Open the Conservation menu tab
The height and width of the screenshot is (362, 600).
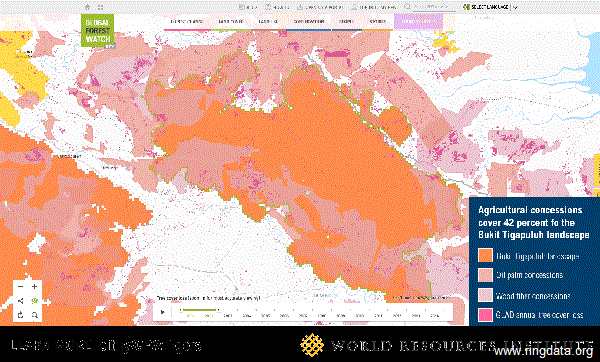coord(309,22)
